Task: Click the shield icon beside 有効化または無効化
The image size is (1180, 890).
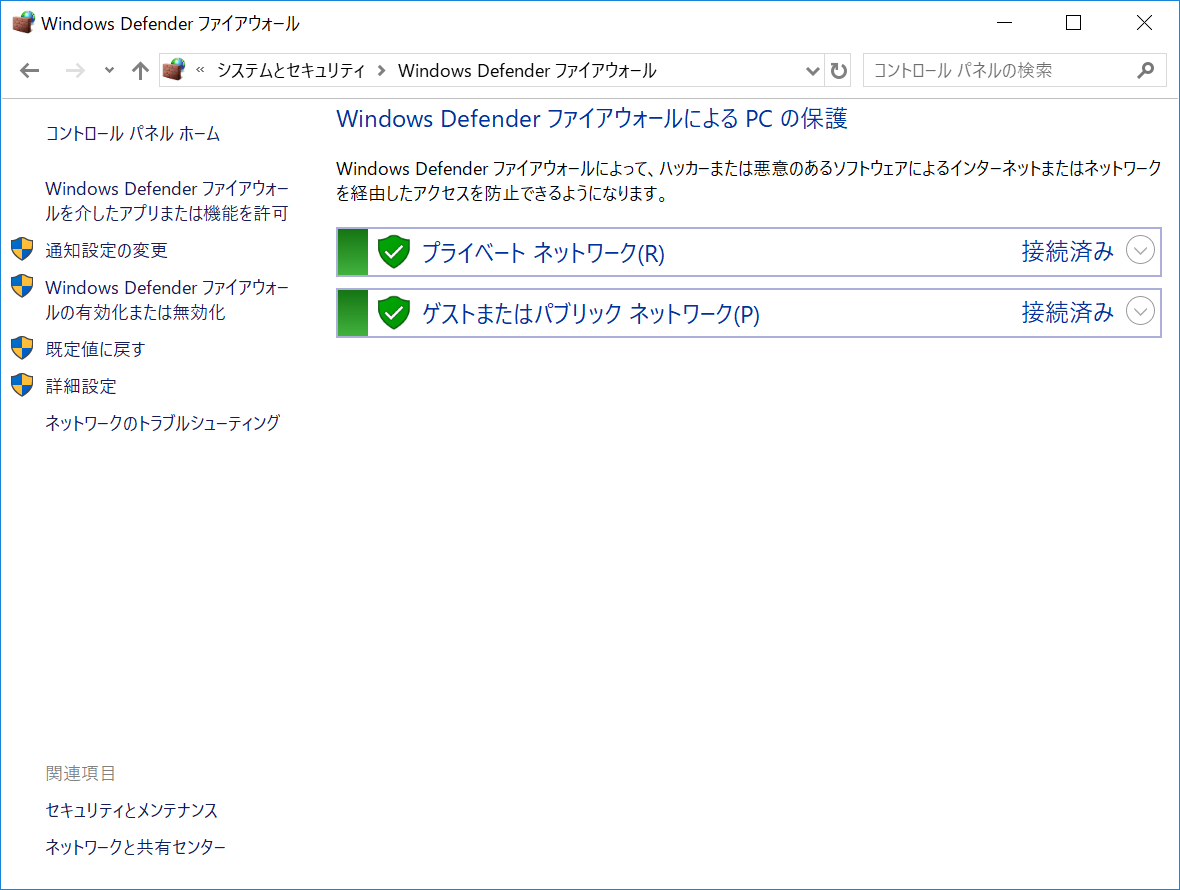Action: click(x=23, y=286)
